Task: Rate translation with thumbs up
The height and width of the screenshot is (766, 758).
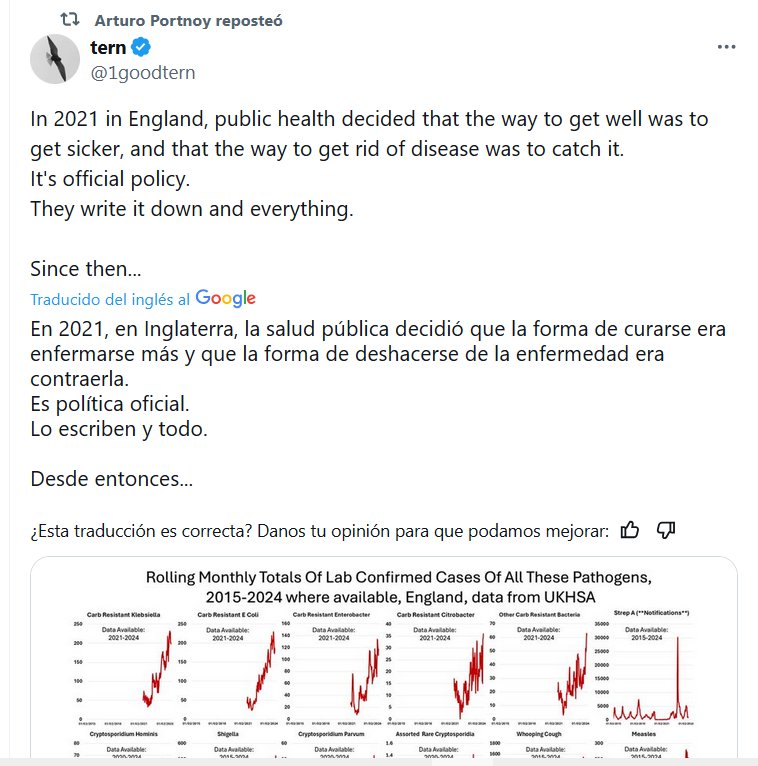Action: [x=630, y=530]
